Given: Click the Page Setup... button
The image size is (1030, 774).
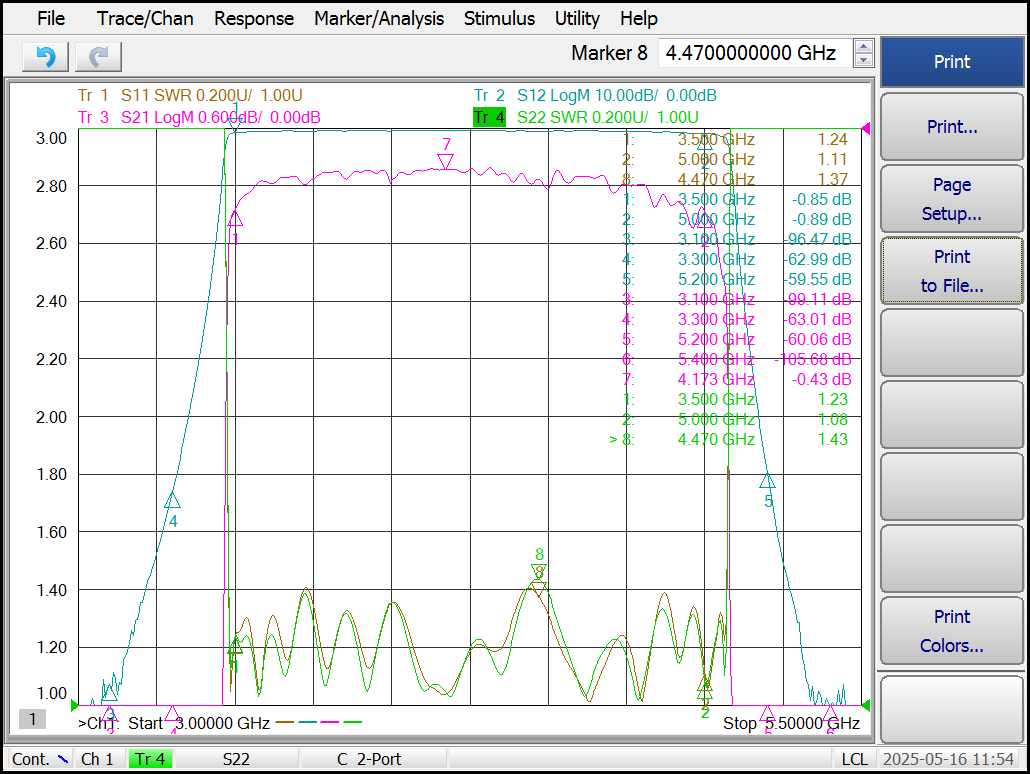Looking at the screenshot, I should 952,199.
